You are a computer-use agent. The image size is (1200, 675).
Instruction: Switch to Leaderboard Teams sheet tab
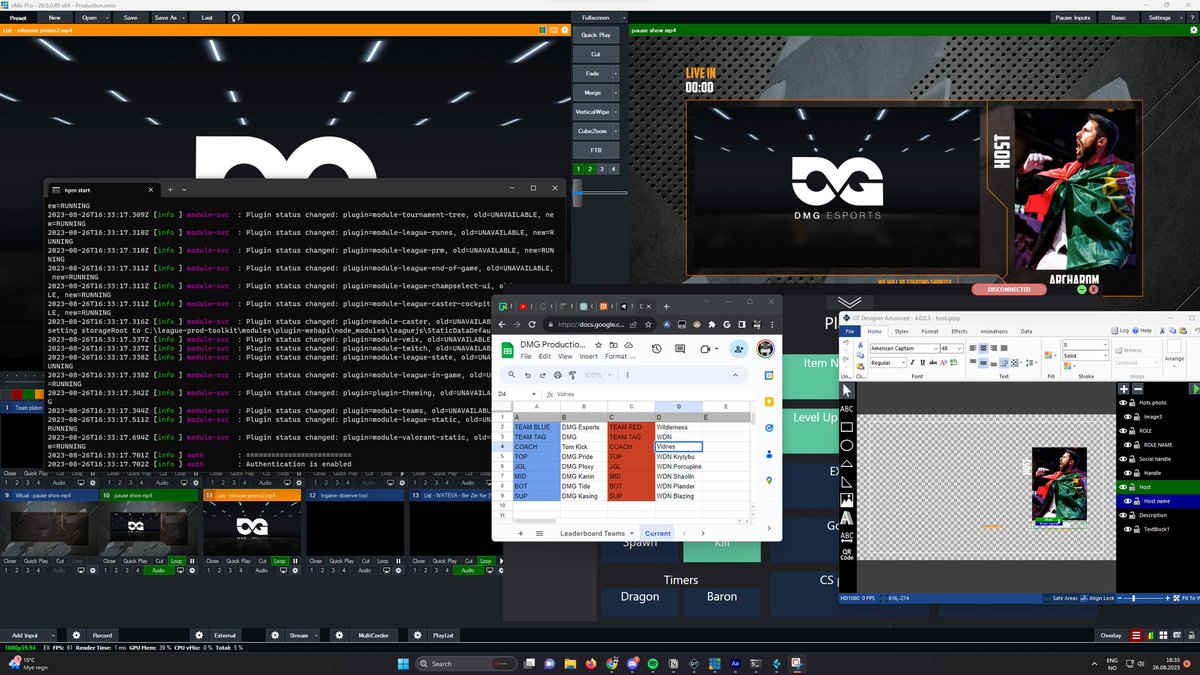(x=592, y=534)
